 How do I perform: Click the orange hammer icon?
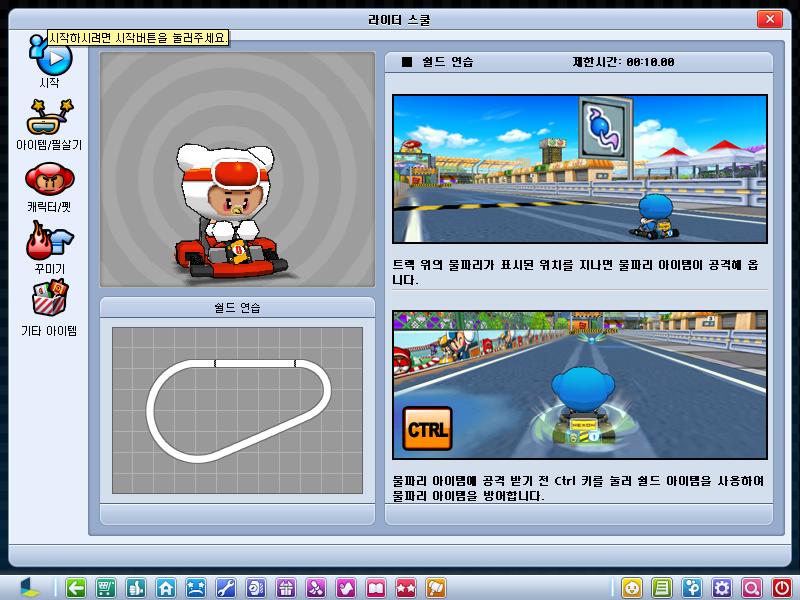click(x=436, y=588)
